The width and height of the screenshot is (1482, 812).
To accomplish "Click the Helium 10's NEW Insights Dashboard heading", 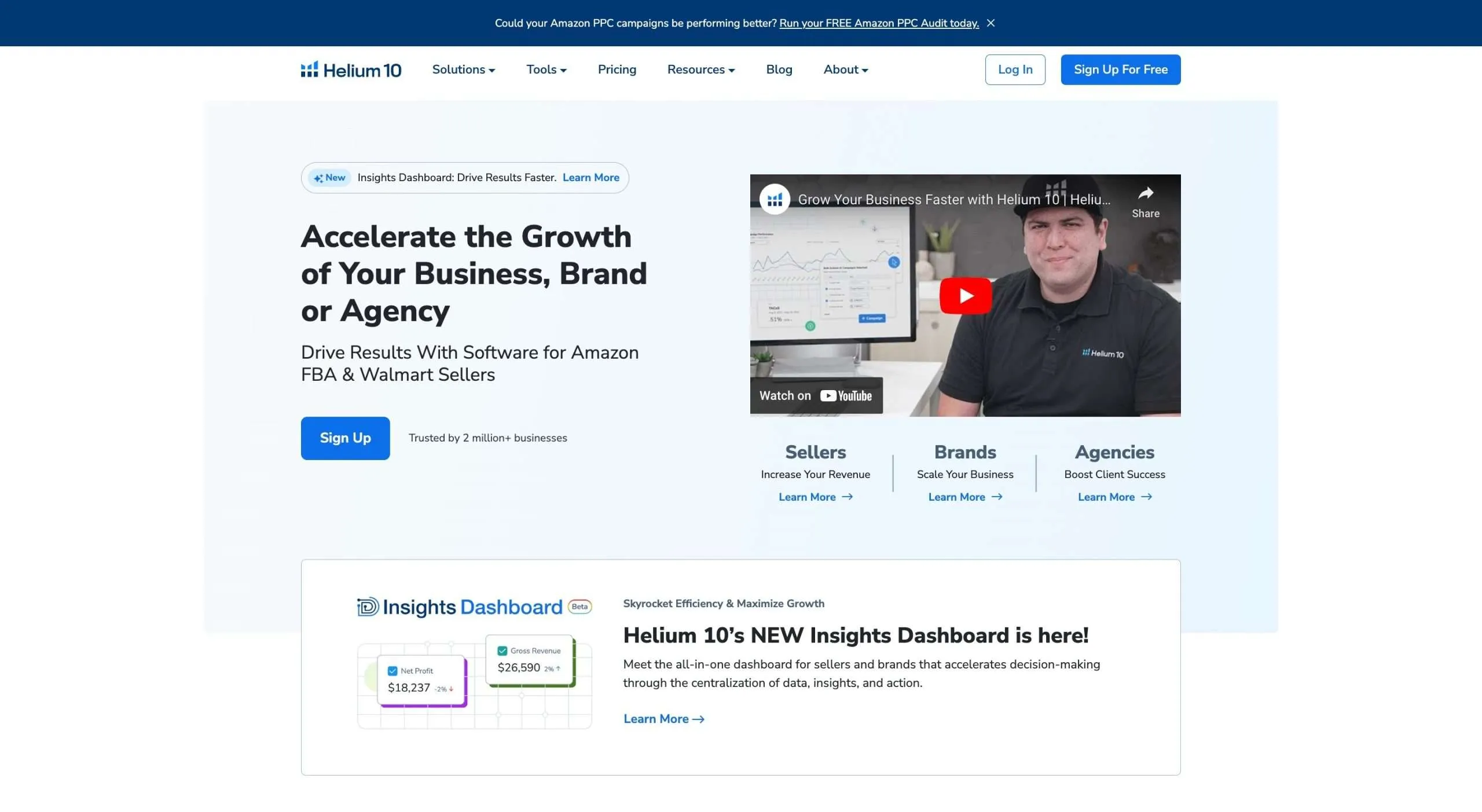I will pos(856,635).
